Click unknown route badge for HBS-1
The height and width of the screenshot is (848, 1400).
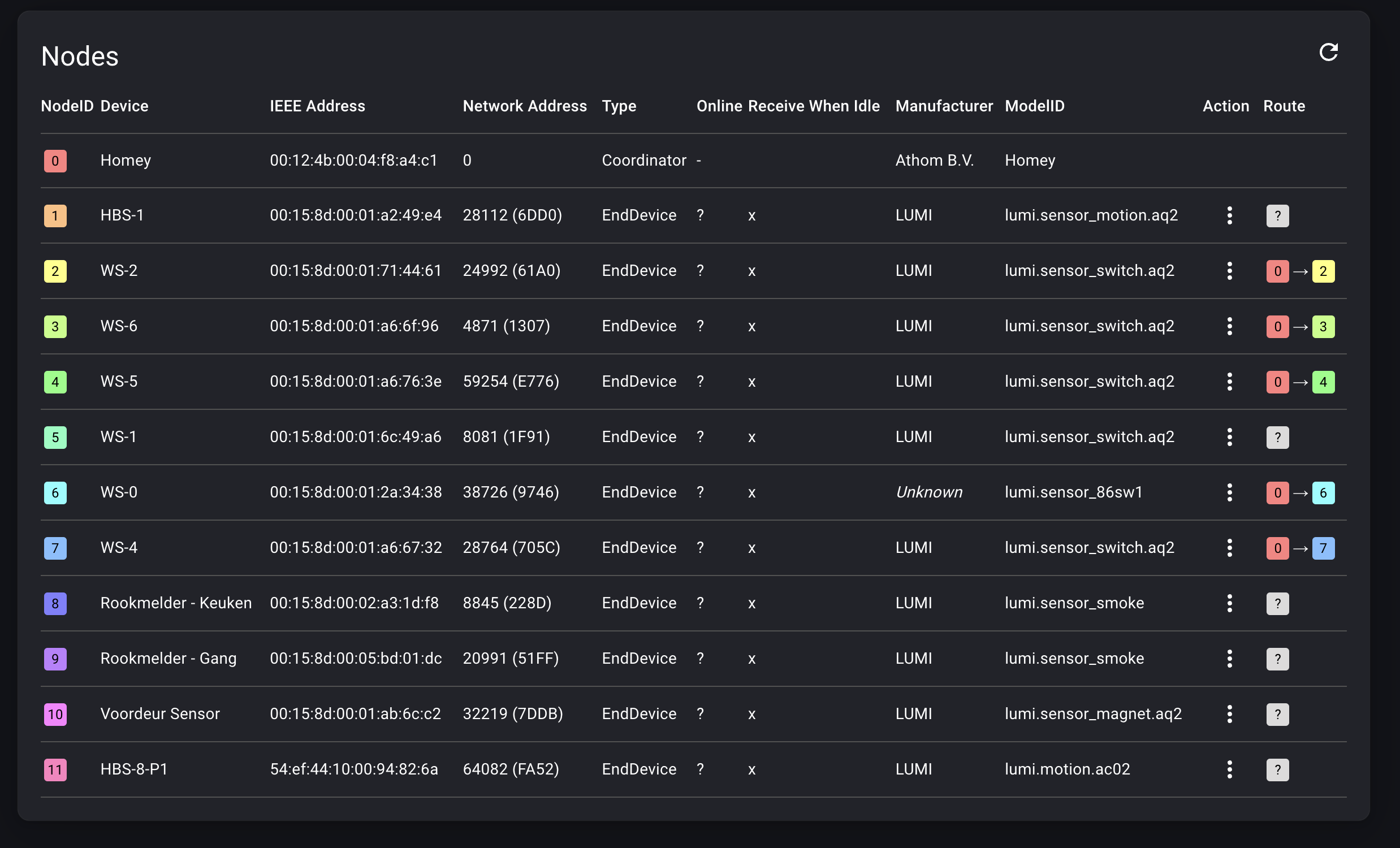click(1277, 216)
